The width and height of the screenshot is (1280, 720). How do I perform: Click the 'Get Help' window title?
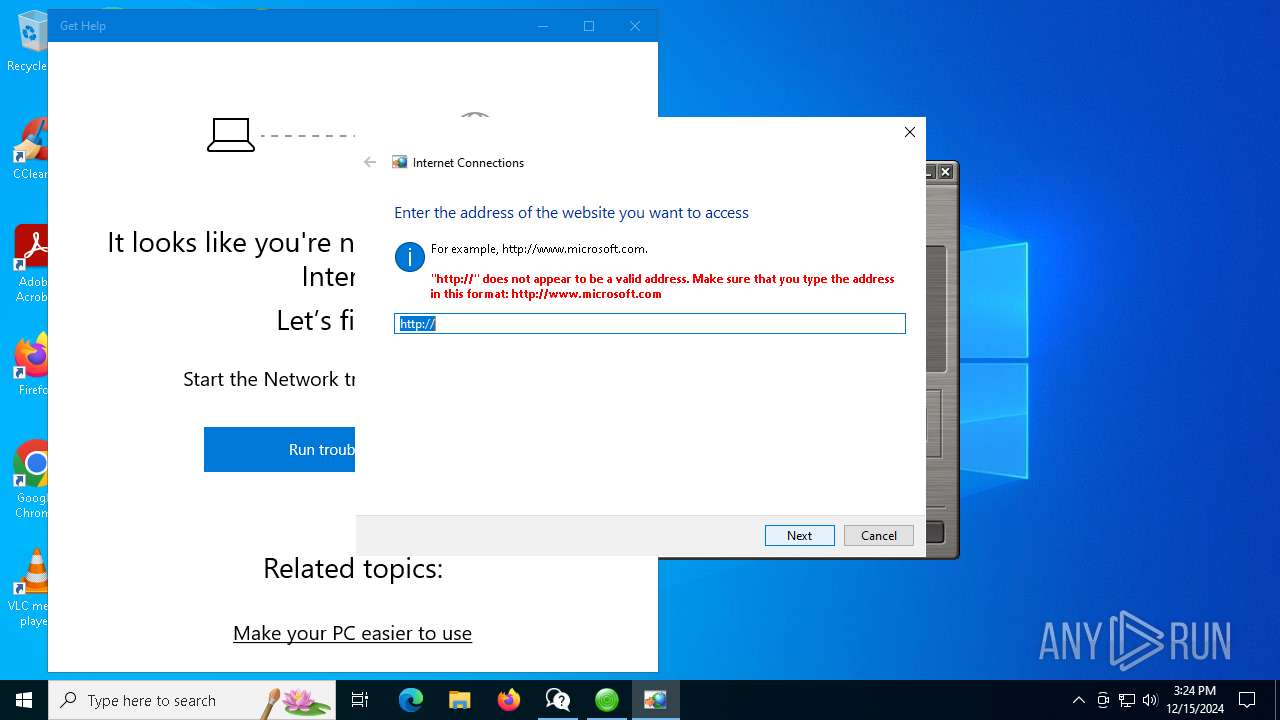pyautogui.click(x=82, y=26)
